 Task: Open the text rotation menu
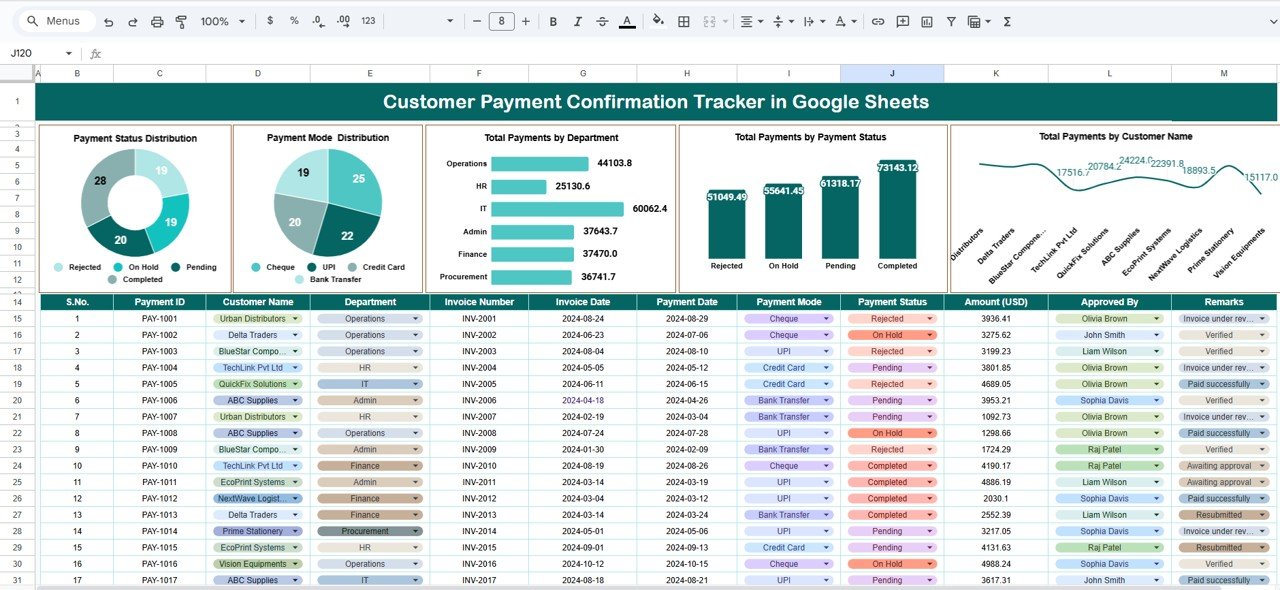click(x=840, y=20)
